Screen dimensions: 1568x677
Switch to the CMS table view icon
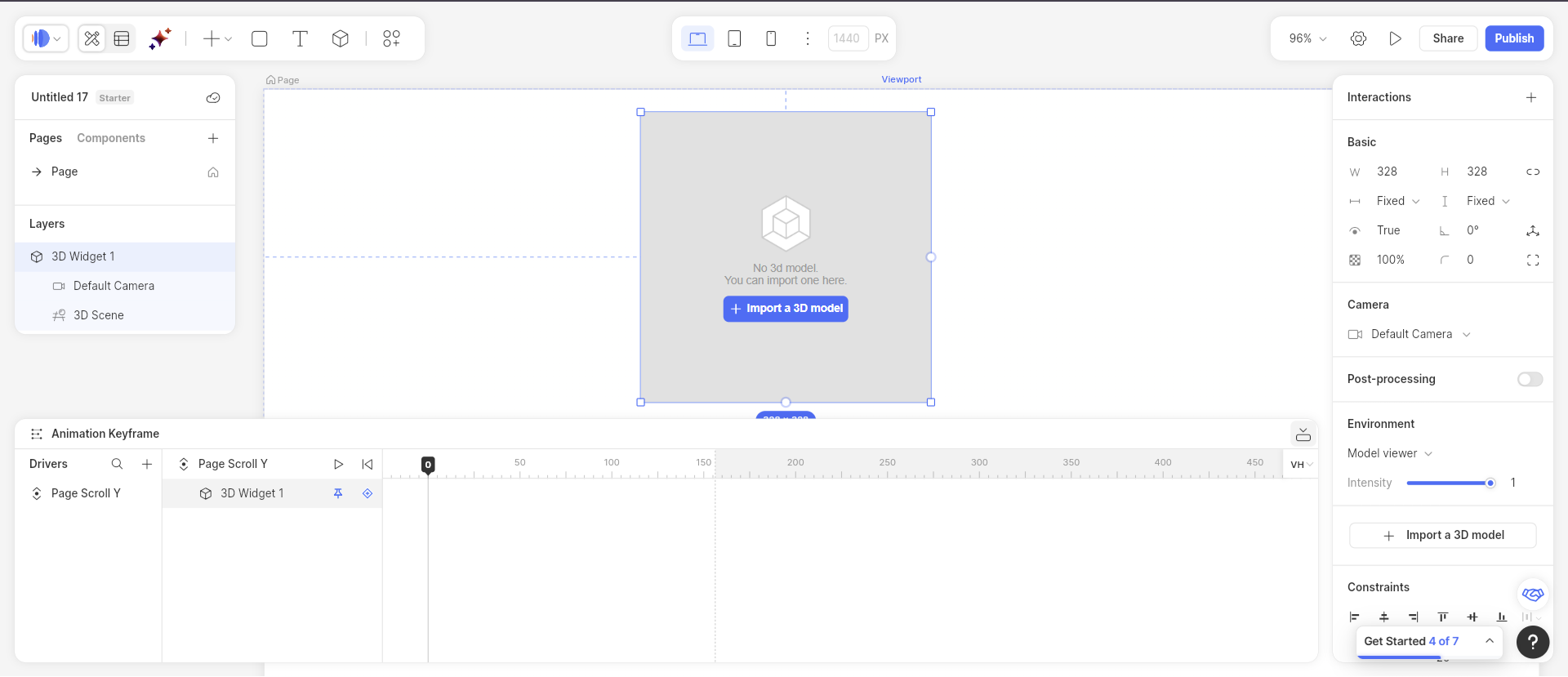122,38
